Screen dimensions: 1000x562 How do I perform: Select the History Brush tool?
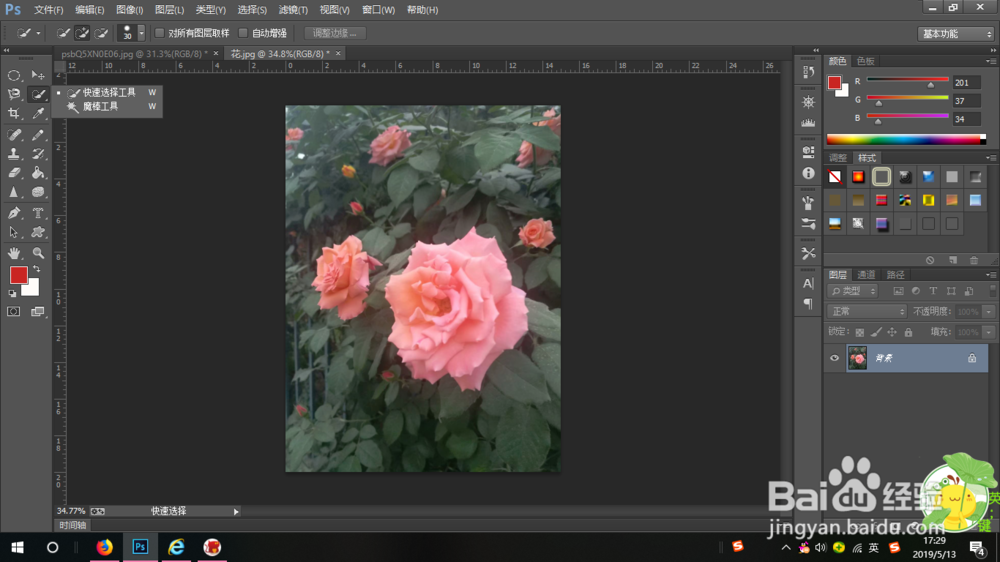pos(38,154)
